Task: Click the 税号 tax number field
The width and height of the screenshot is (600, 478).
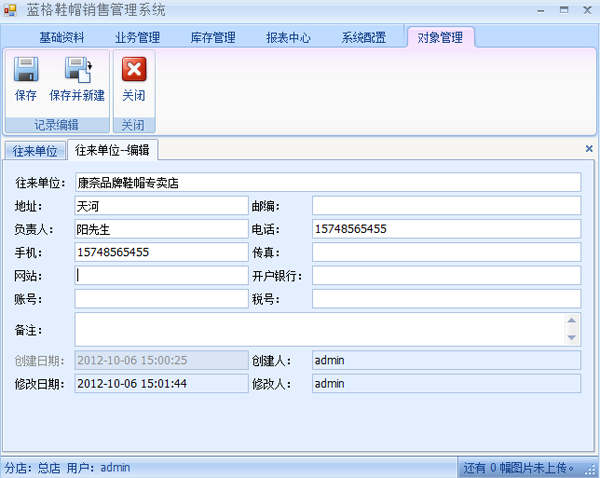Action: 446,298
